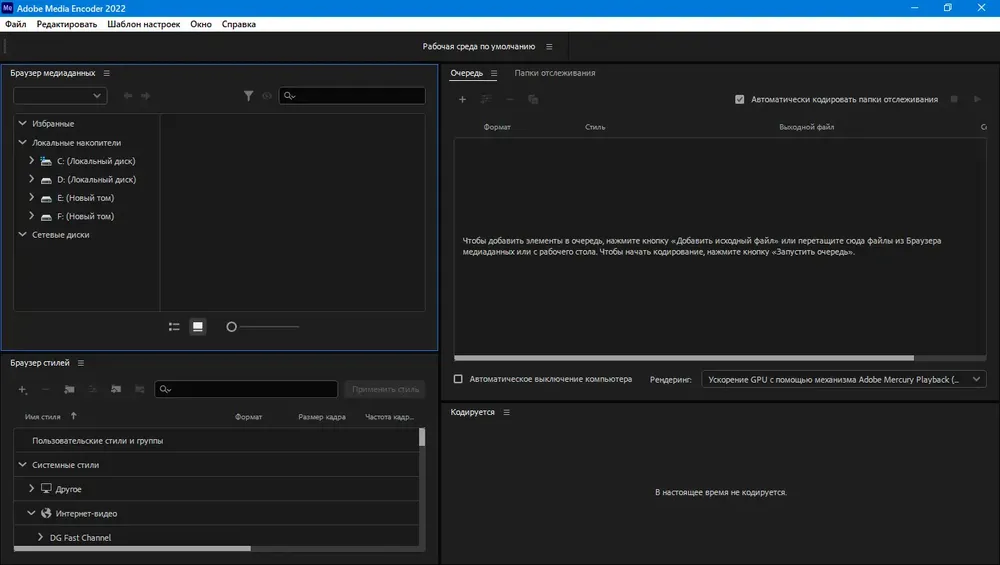
Task: Open the Редактировать menu
Action: pyautogui.click(x=67, y=24)
